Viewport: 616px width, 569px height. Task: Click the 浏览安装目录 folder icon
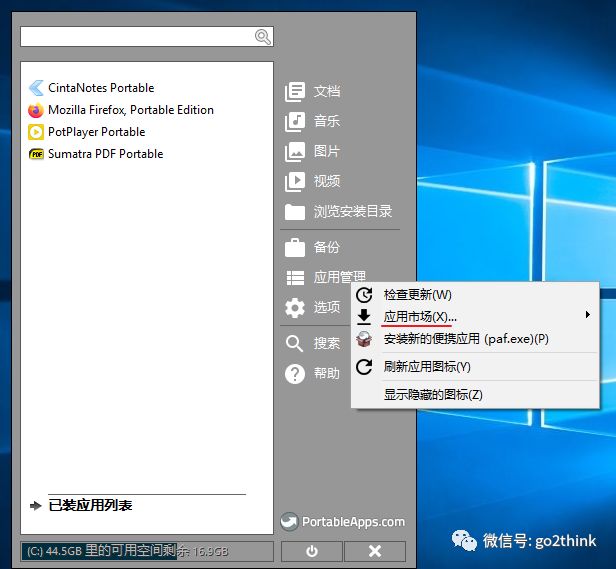point(295,212)
